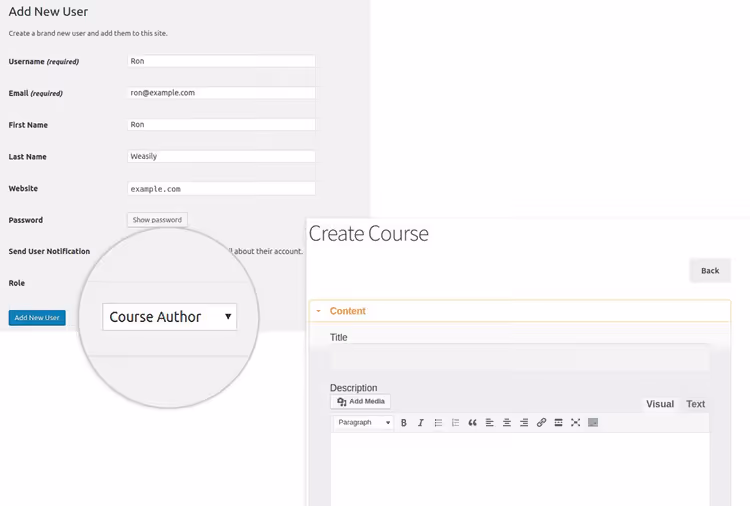Click the Send User Notification label
This screenshot has width=750, height=506.
point(49,252)
